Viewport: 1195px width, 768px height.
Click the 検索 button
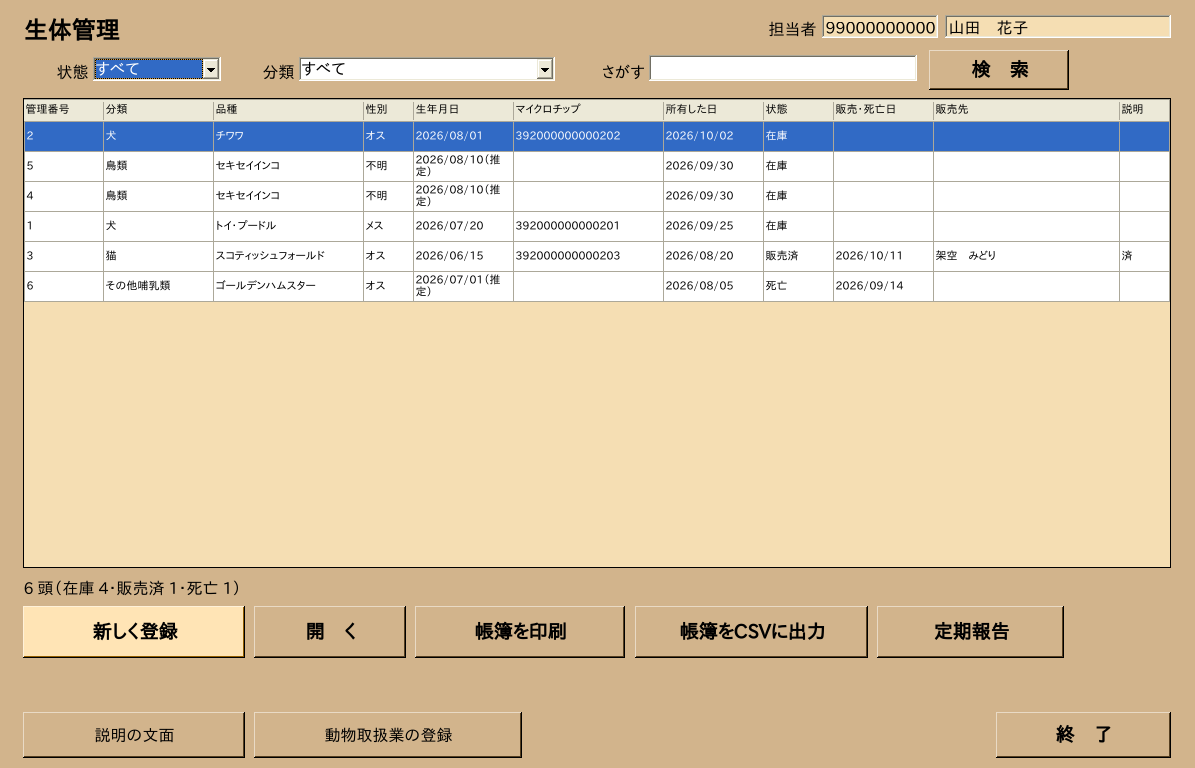[x=998, y=70]
